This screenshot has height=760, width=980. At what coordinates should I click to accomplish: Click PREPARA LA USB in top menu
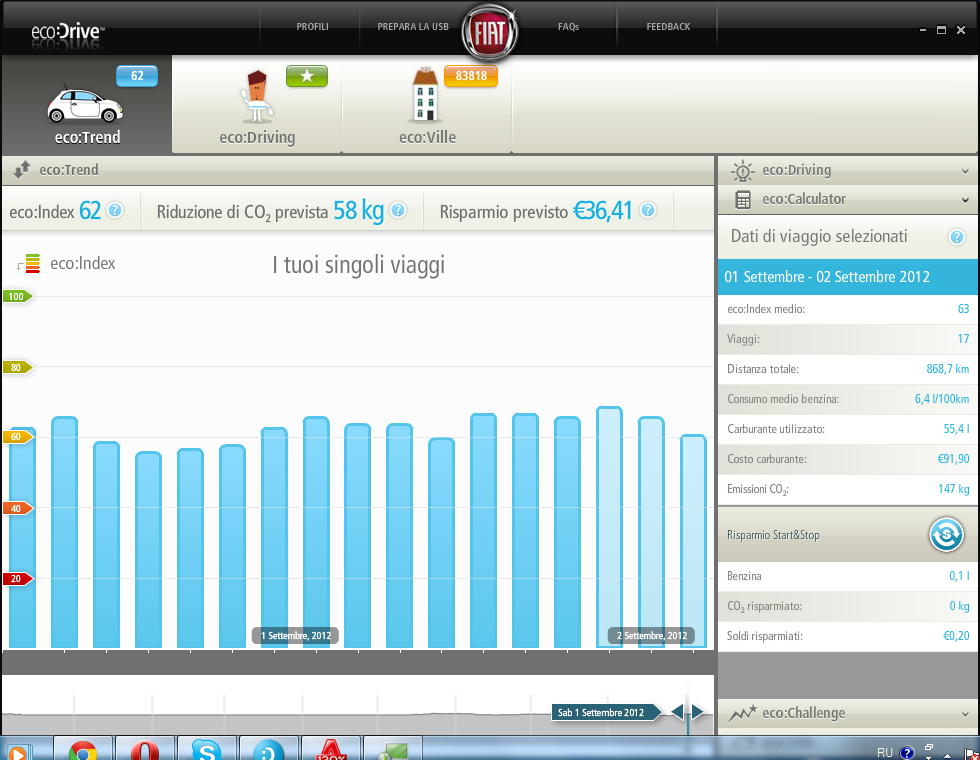[x=410, y=27]
